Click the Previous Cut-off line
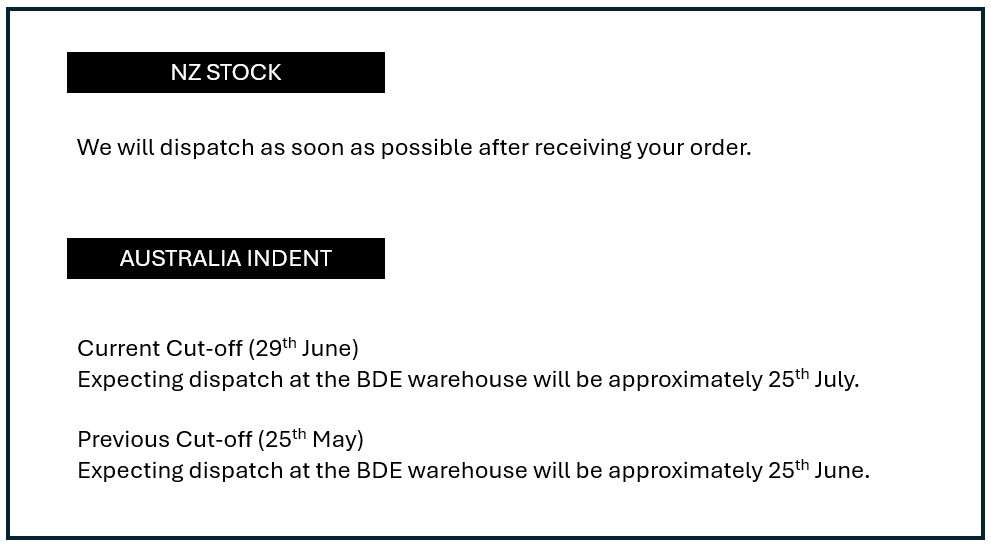The height and width of the screenshot is (548, 991). (x=221, y=439)
